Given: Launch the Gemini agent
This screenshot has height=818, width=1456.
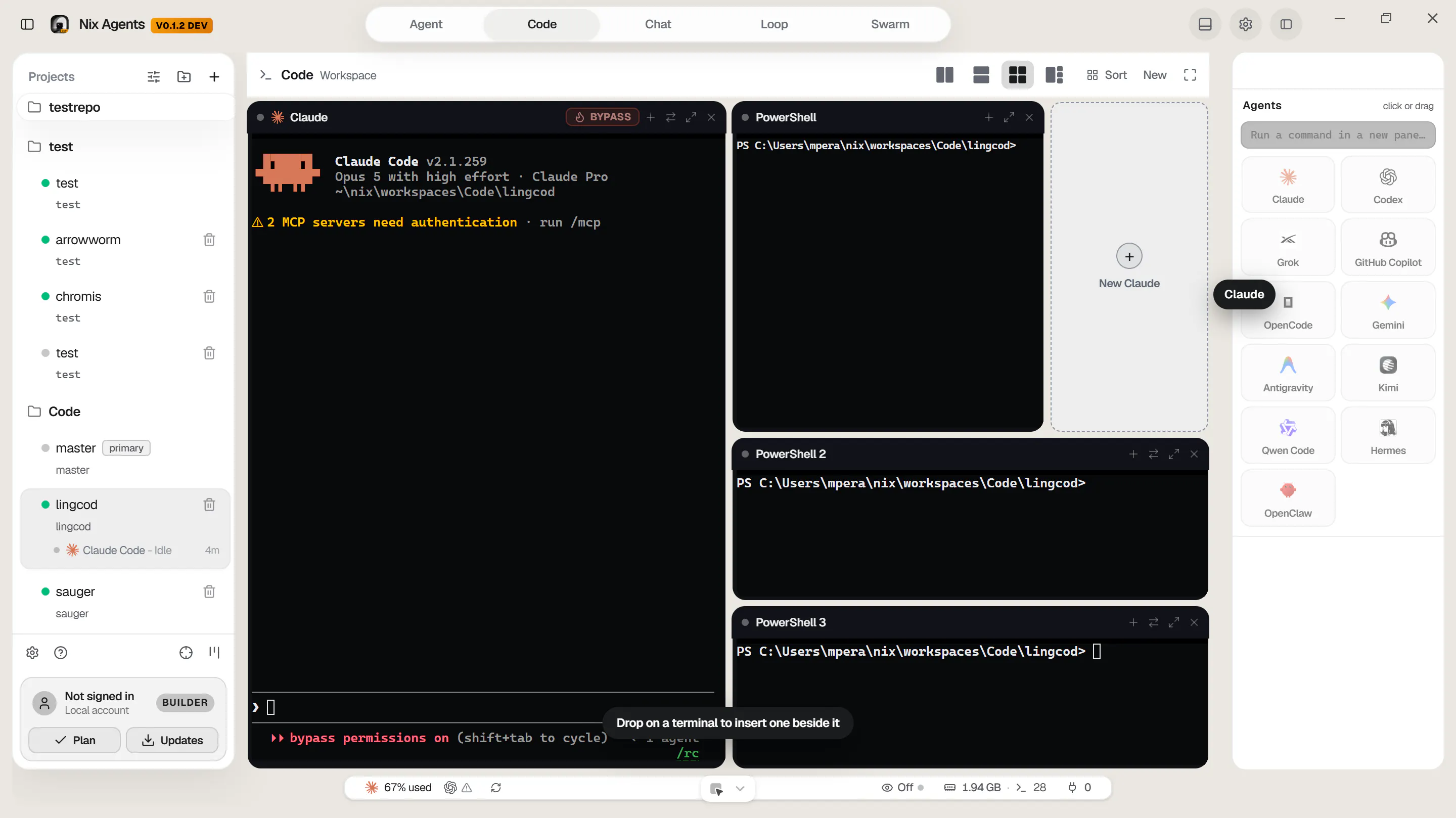Looking at the screenshot, I should pos(1388,310).
